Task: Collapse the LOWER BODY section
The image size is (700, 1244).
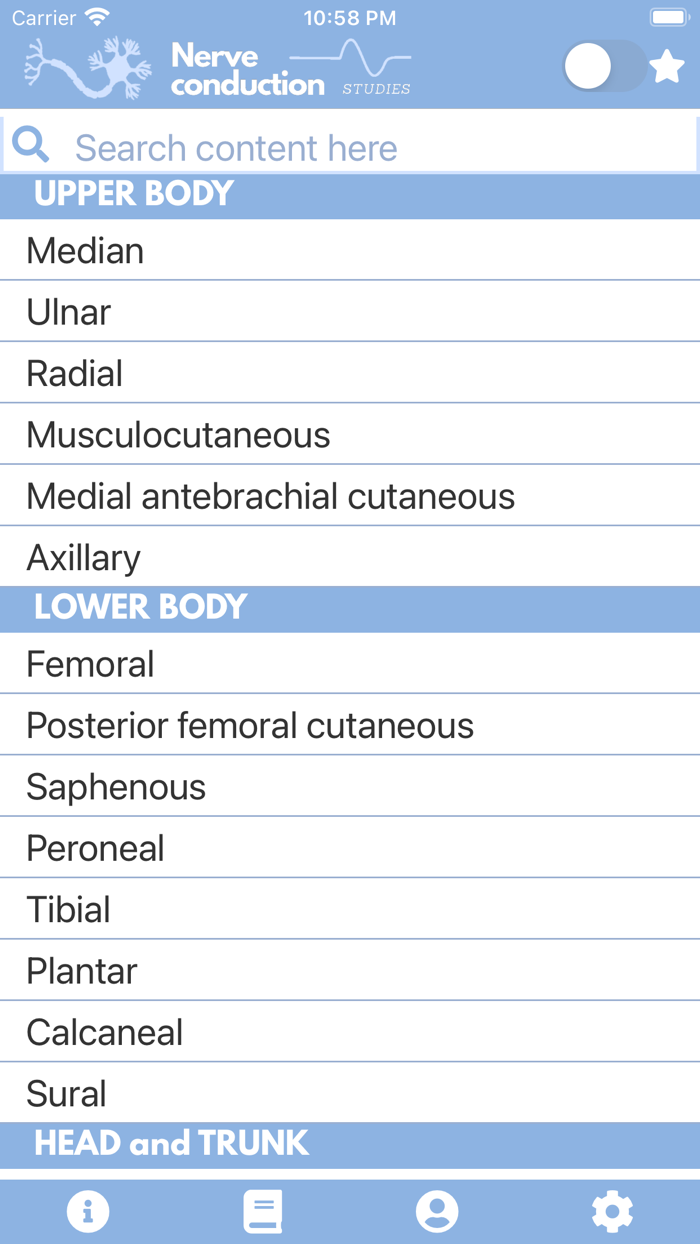Action: click(350, 608)
